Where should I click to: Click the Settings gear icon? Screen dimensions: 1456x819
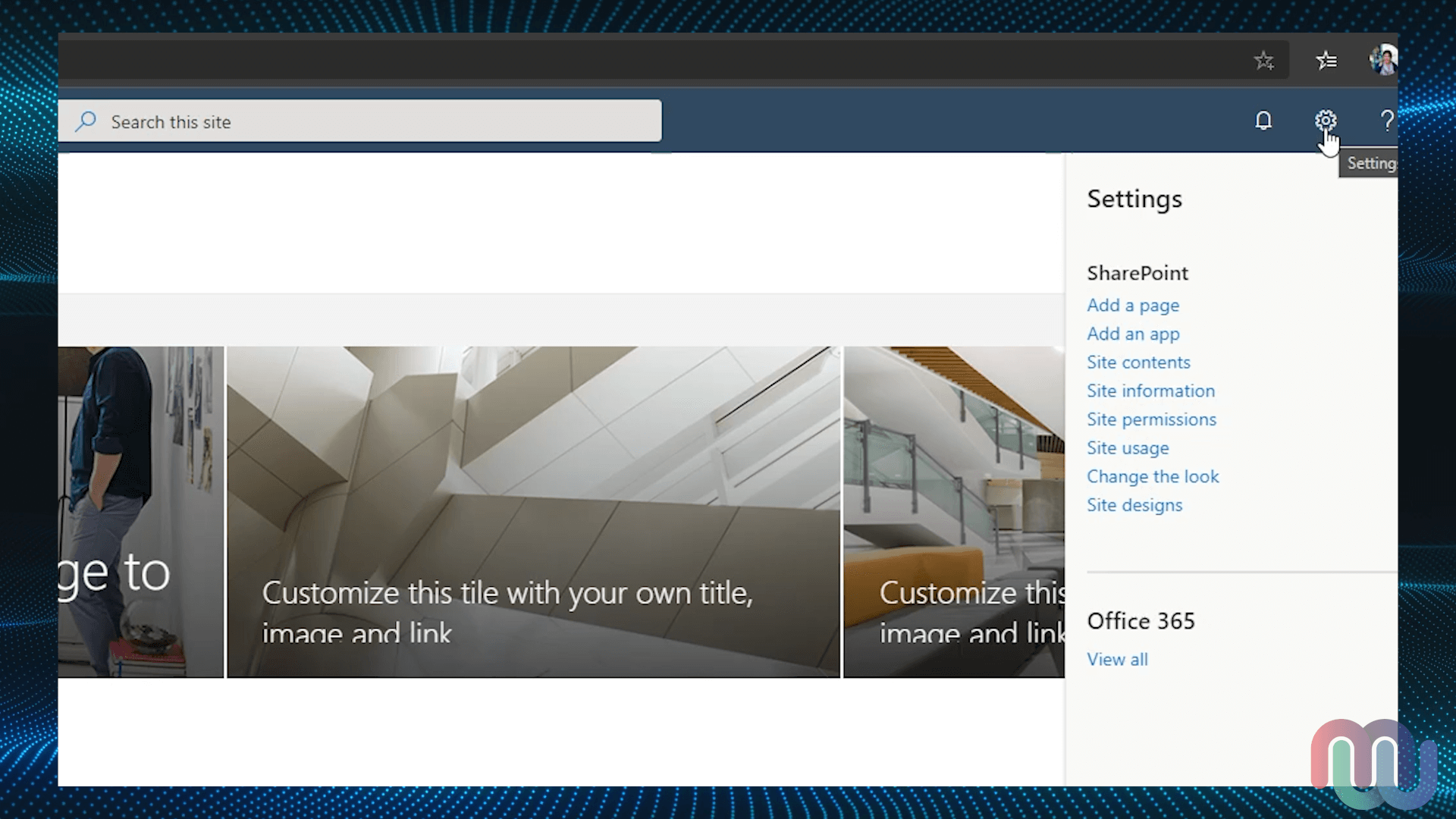1325,121
